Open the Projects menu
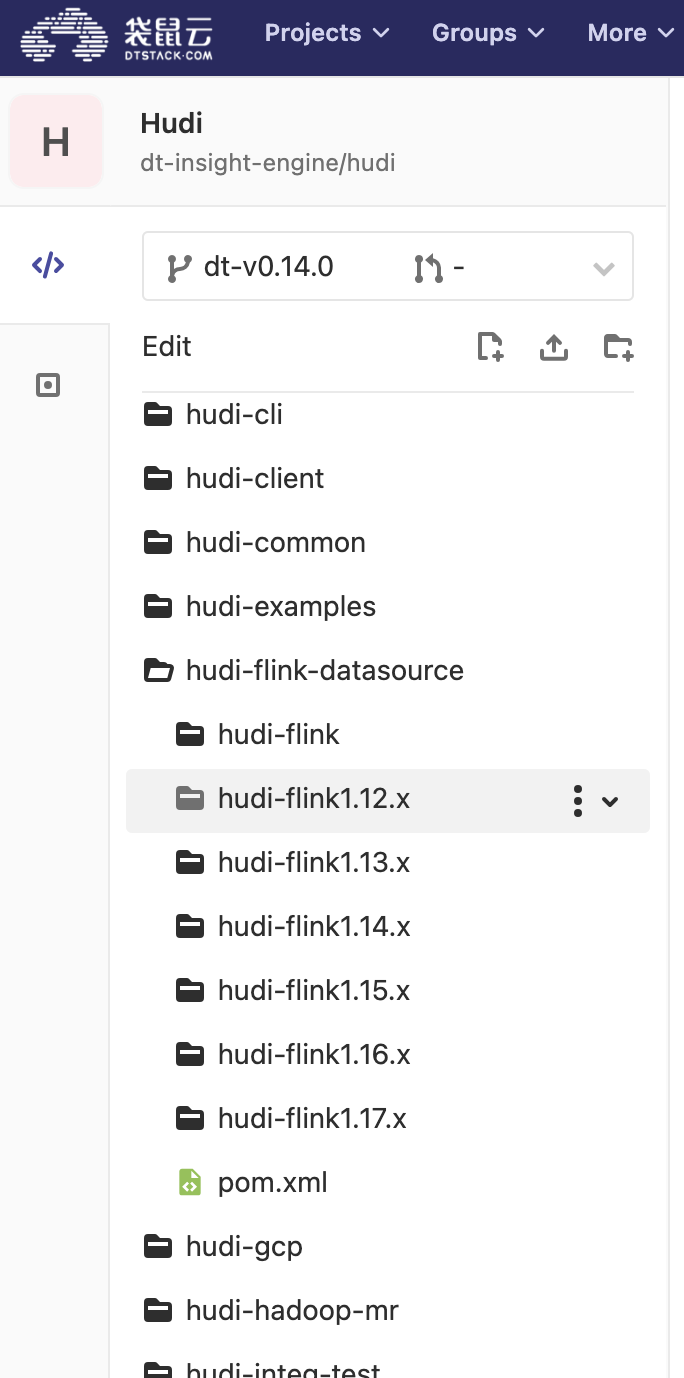Image resolution: width=684 pixels, height=1378 pixels. tap(326, 33)
